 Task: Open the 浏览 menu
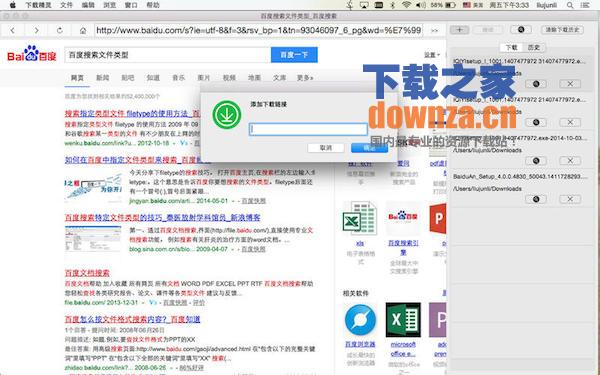110,5
